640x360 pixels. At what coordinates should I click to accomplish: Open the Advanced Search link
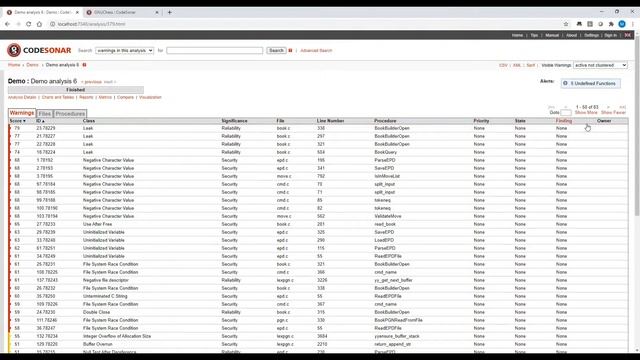click(316, 51)
